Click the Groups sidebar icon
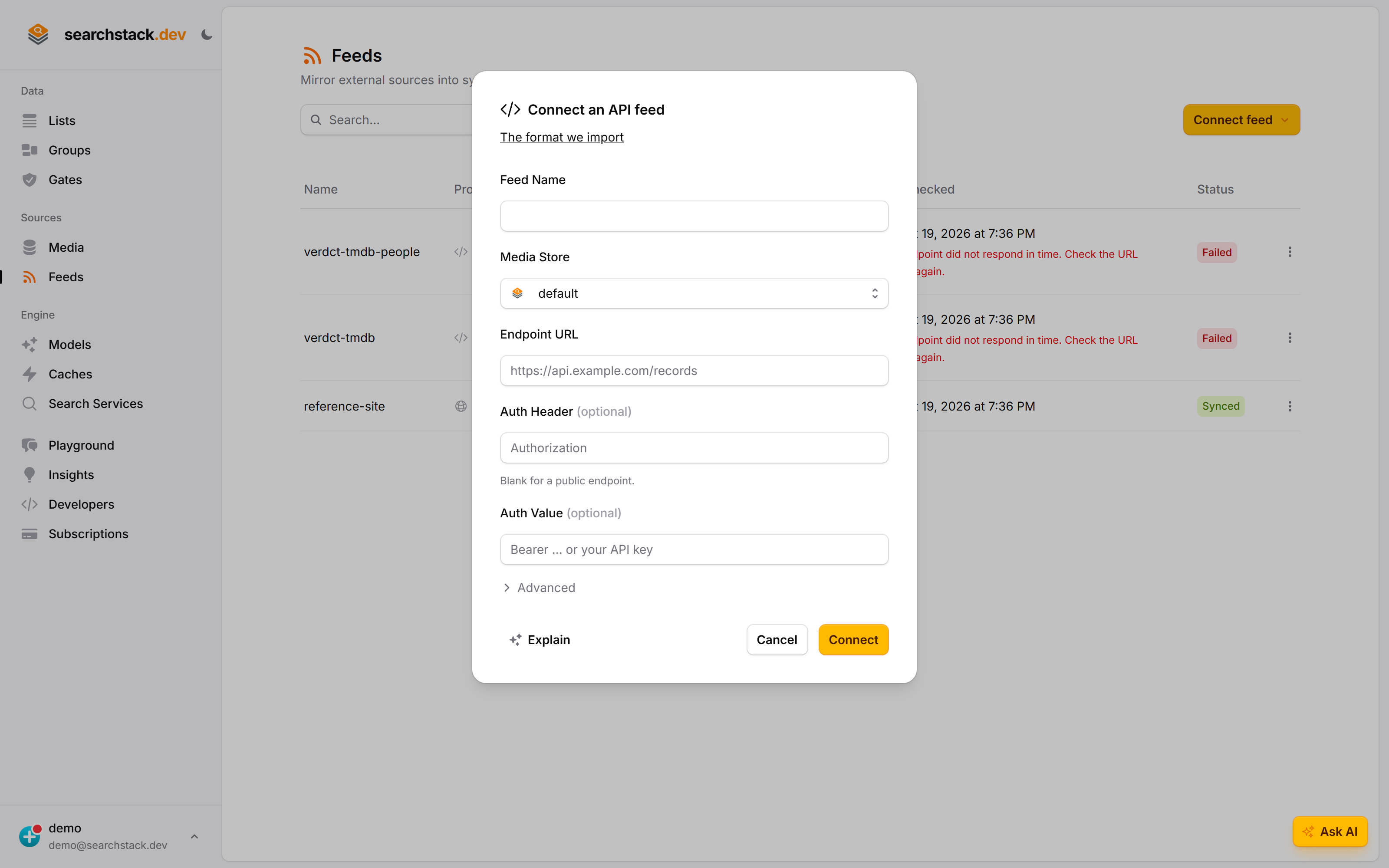Viewport: 1389px width, 868px height. coord(29,150)
